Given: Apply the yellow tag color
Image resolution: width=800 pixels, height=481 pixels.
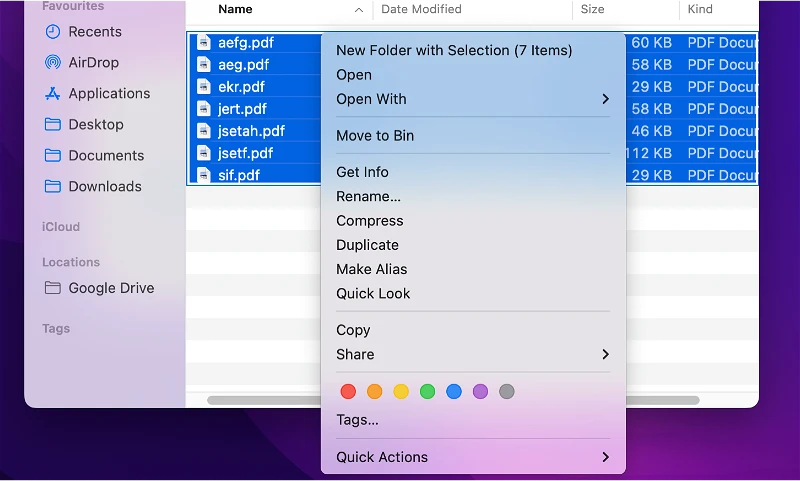Looking at the screenshot, I should (401, 392).
